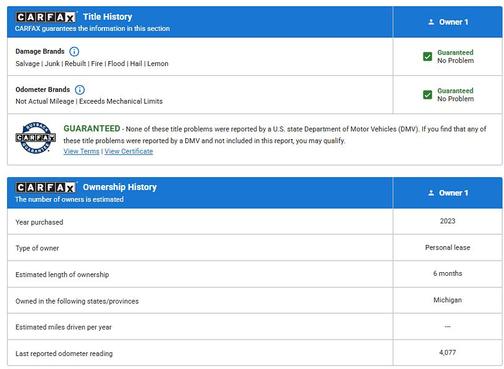Click the Personal lease value
504x369 pixels.
[447, 247]
